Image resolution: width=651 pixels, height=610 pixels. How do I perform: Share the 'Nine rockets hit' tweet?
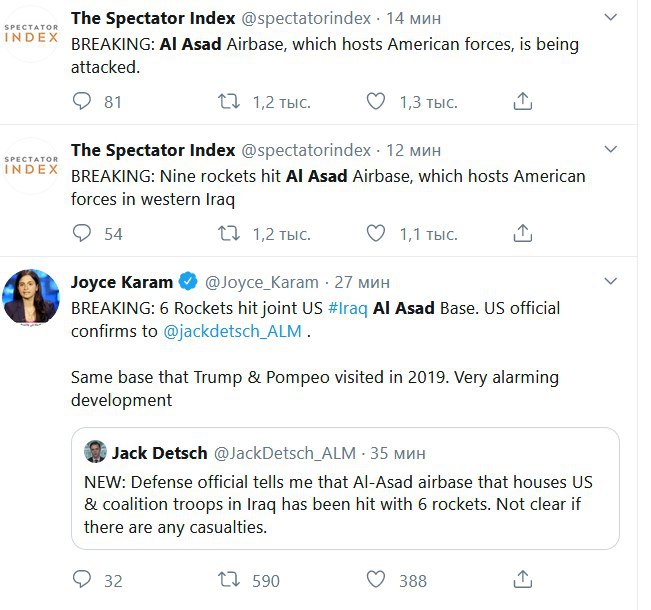[x=522, y=234]
